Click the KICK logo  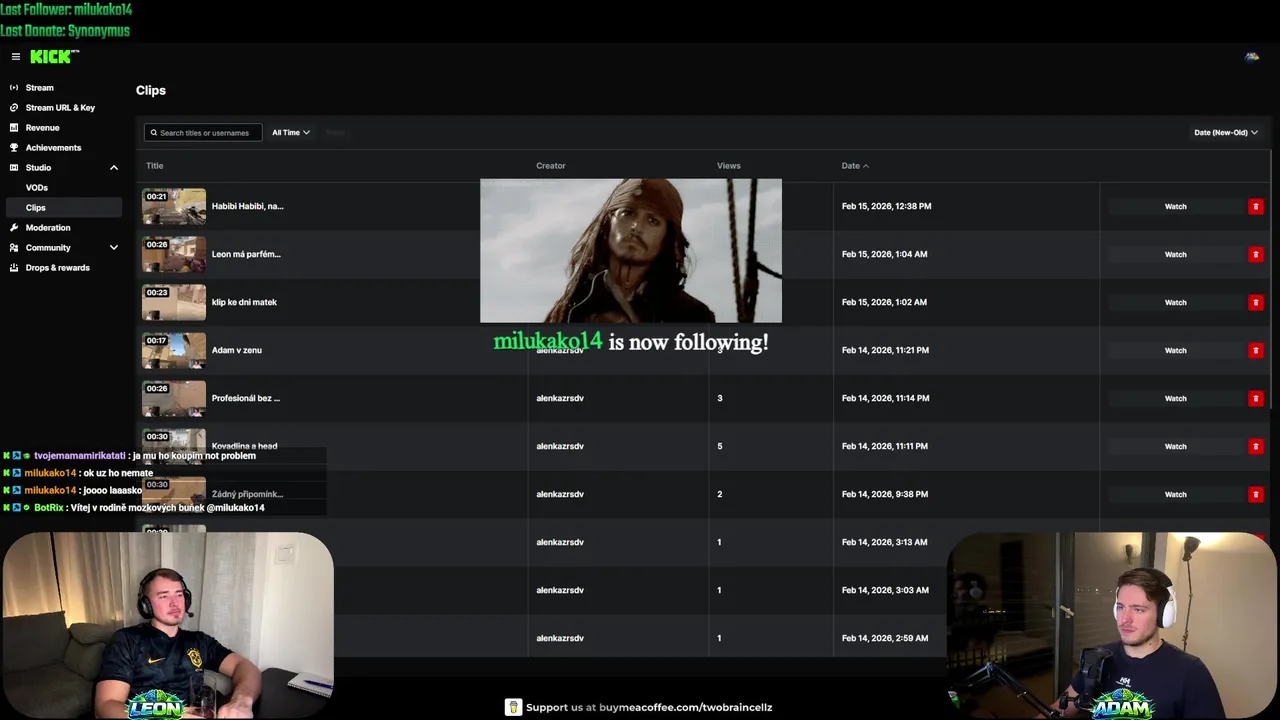[x=54, y=57]
